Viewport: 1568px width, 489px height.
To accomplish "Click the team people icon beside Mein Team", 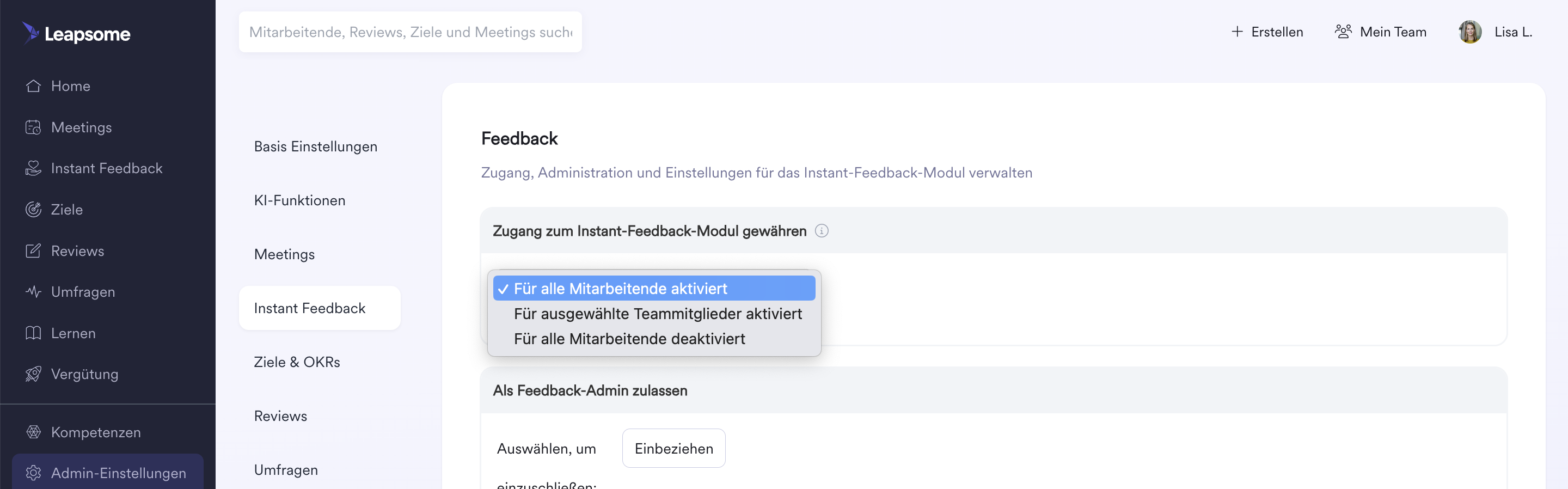I will (1343, 32).
